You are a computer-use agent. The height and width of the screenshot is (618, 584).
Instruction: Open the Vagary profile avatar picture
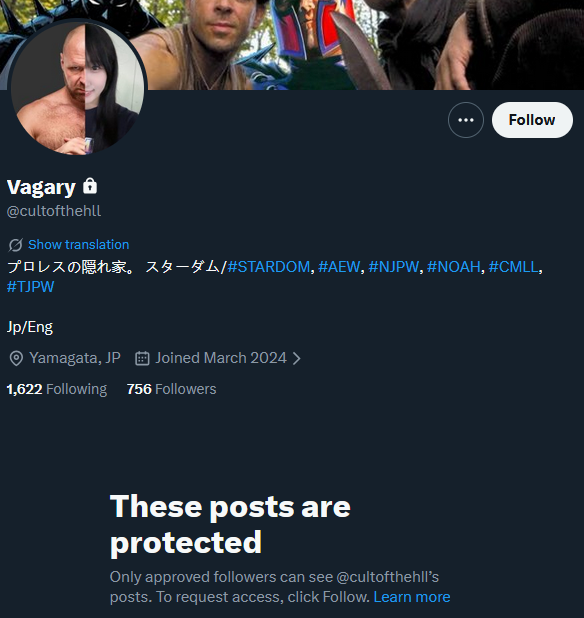point(78,87)
